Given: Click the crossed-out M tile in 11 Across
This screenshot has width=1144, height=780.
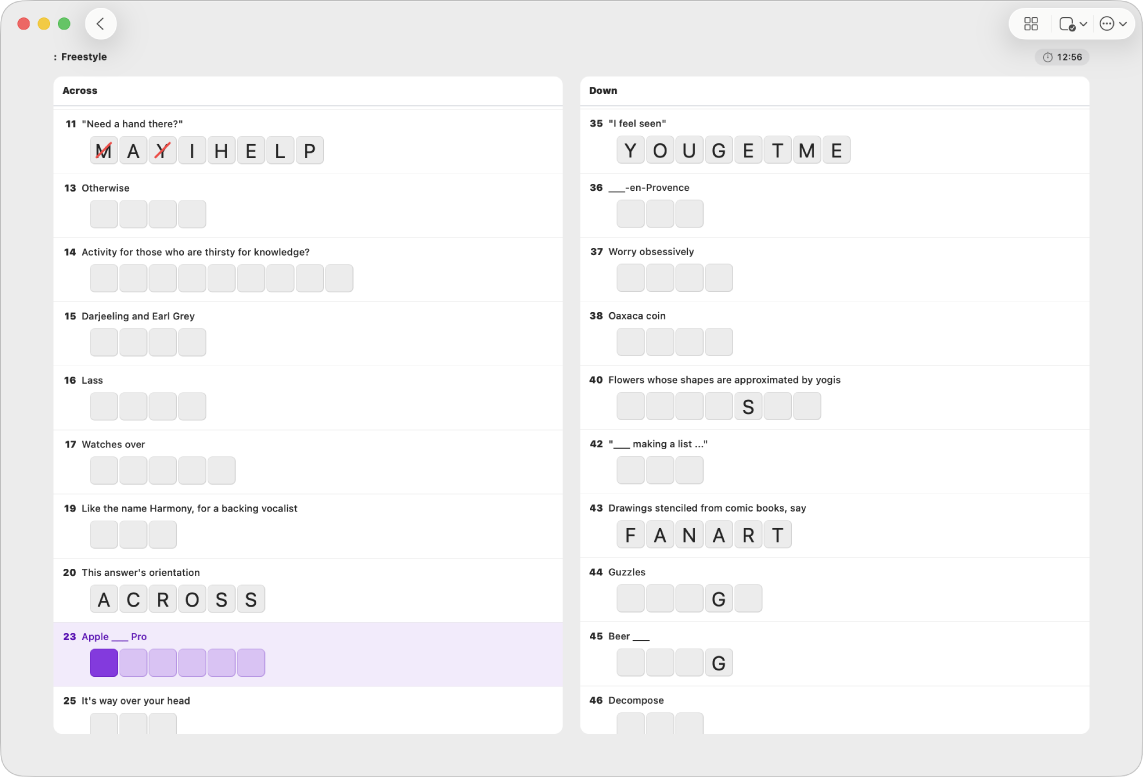Looking at the screenshot, I should pos(104,151).
